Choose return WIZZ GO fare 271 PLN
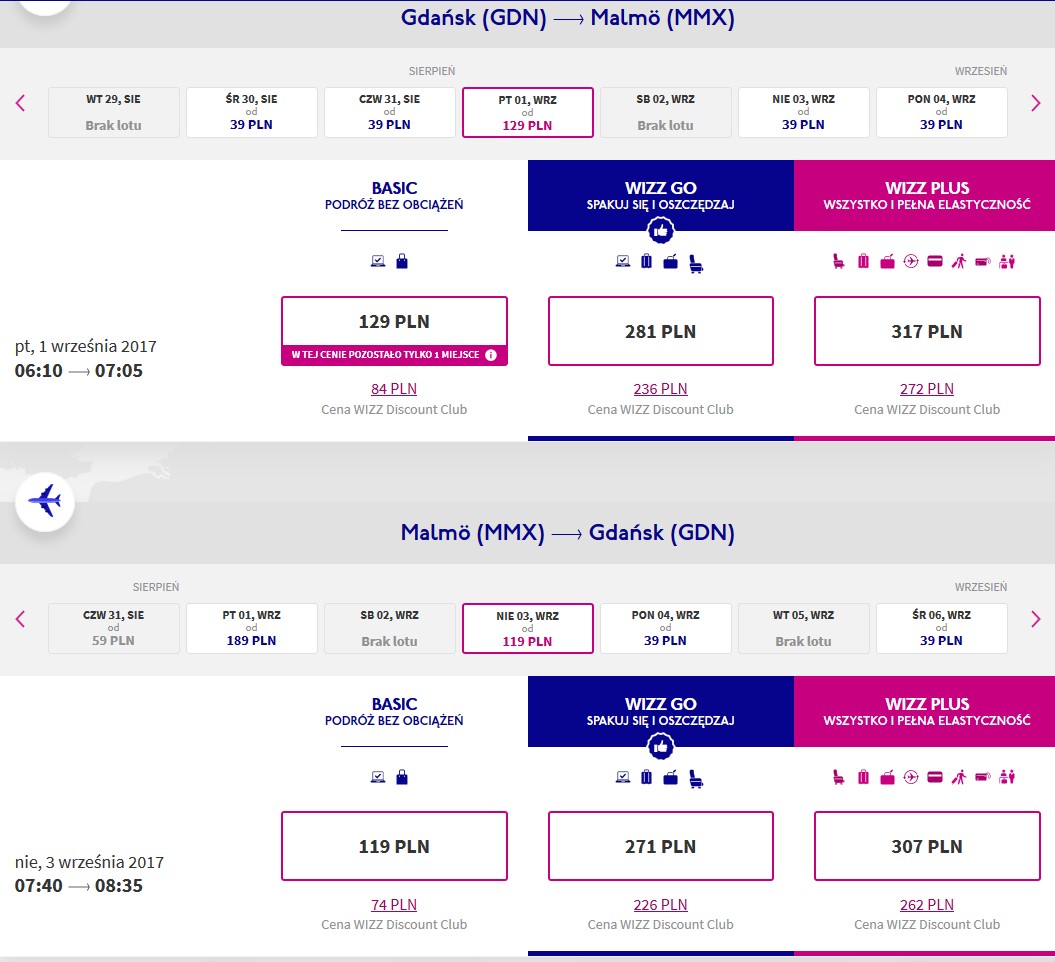The width and height of the screenshot is (1055, 962). (x=661, y=846)
